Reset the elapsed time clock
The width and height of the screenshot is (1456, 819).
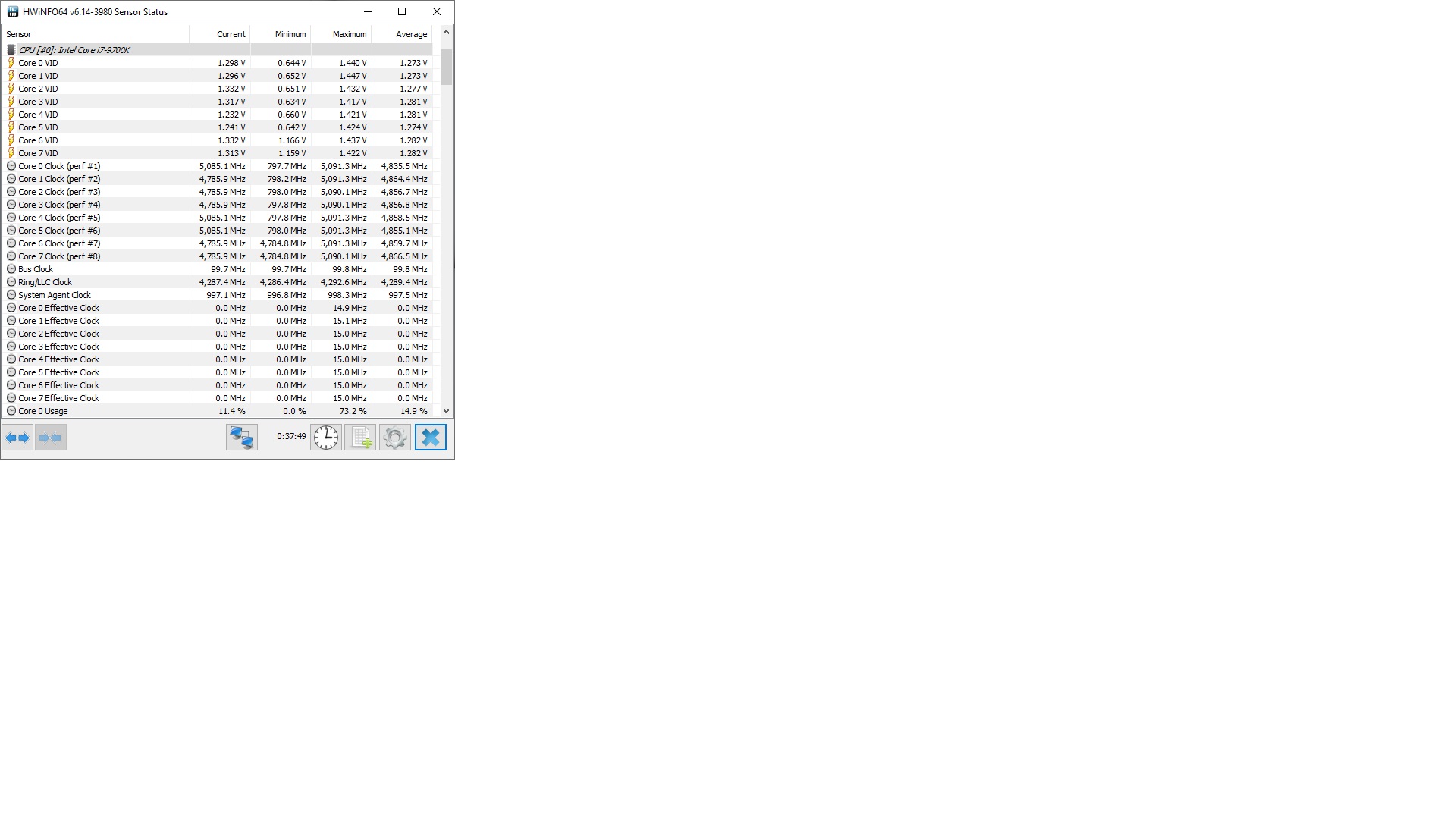click(326, 438)
